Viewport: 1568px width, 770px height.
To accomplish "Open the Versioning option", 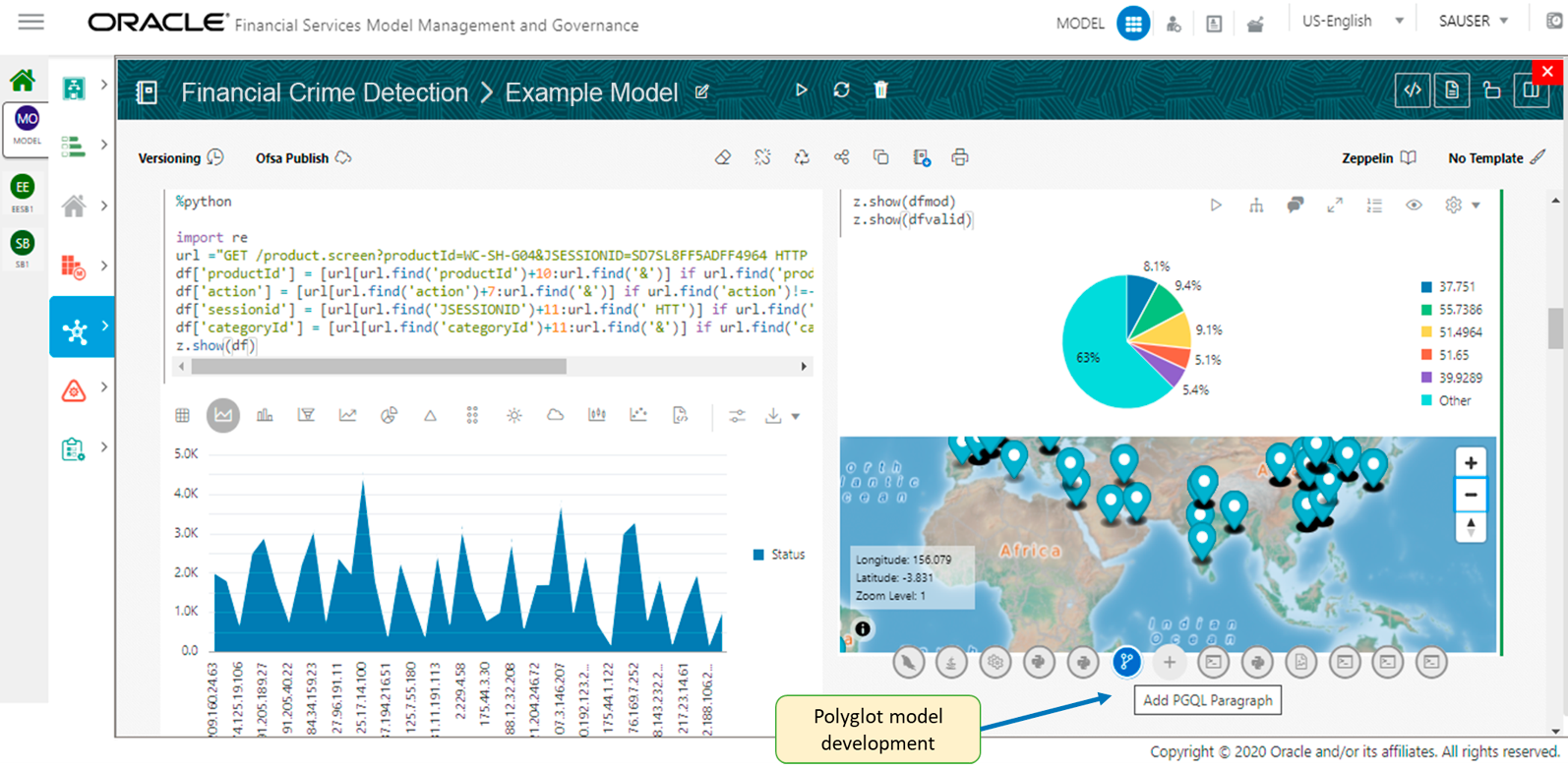I will point(181,157).
